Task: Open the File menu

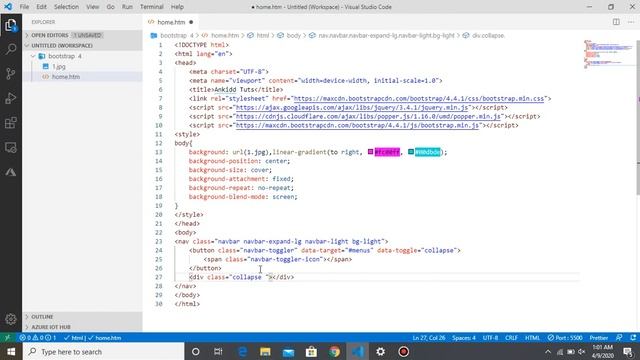Action: pyautogui.click(x=24, y=7)
